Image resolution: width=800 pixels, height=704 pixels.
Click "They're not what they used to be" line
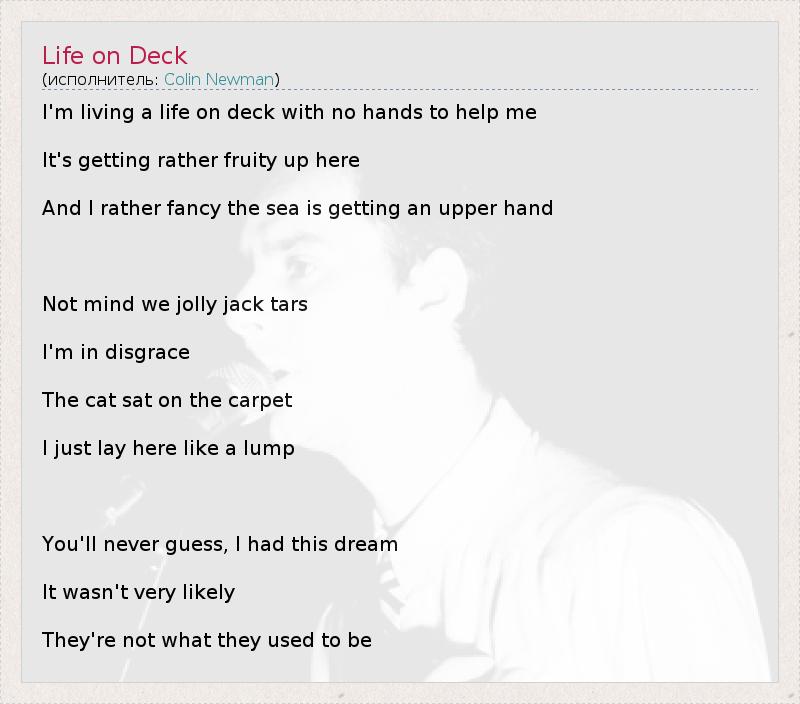tap(206, 640)
